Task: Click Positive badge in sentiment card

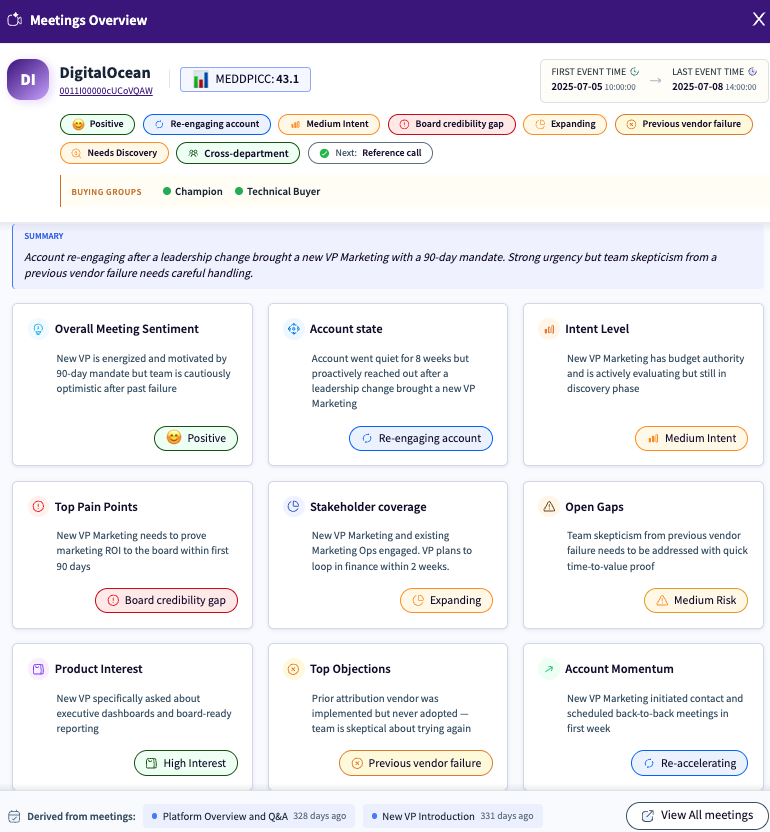Action: (196, 438)
